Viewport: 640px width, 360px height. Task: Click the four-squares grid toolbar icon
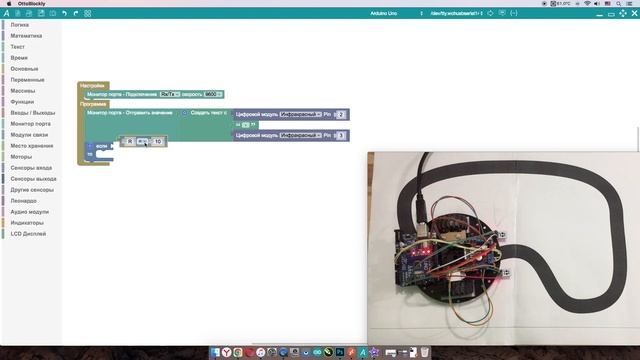(87, 13)
